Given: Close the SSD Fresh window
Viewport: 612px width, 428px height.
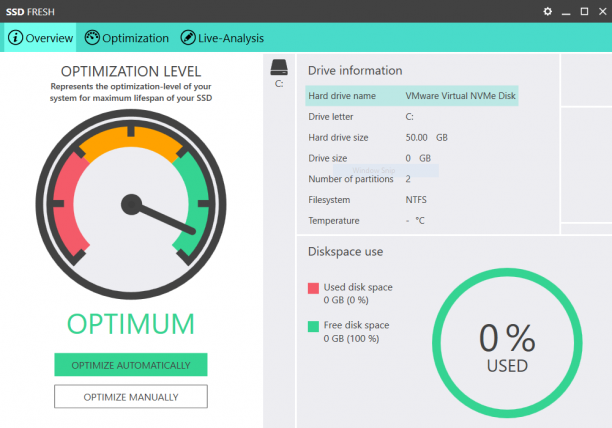Looking at the screenshot, I should 603,11.
